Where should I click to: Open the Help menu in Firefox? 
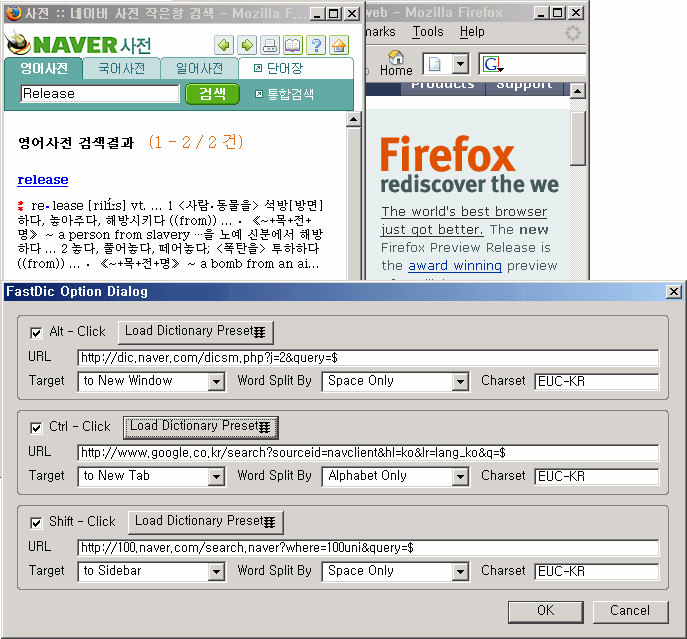pyautogui.click(x=472, y=32)
